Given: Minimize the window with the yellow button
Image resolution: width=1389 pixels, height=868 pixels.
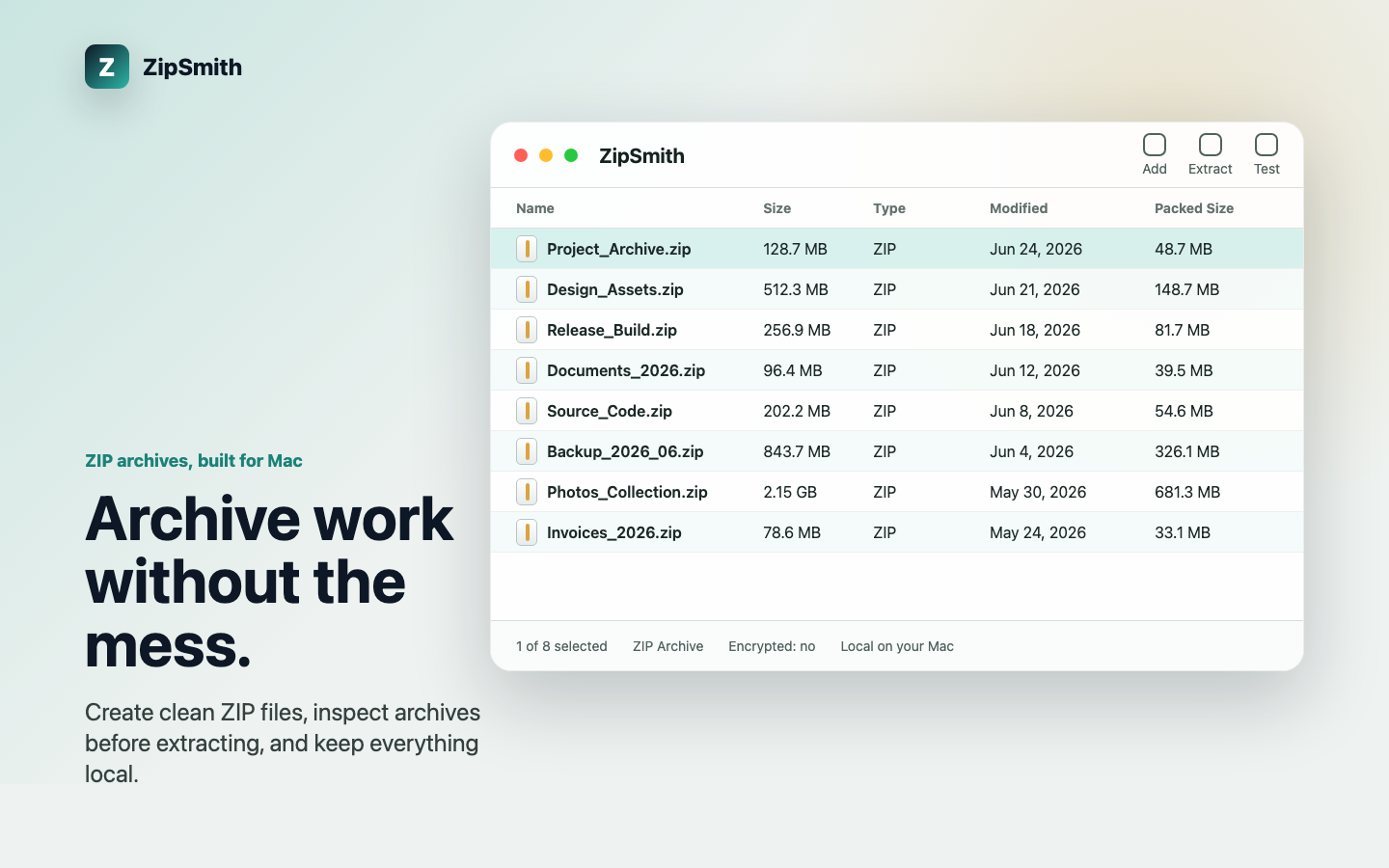Looking at the screenshot, I should (546, 155).
